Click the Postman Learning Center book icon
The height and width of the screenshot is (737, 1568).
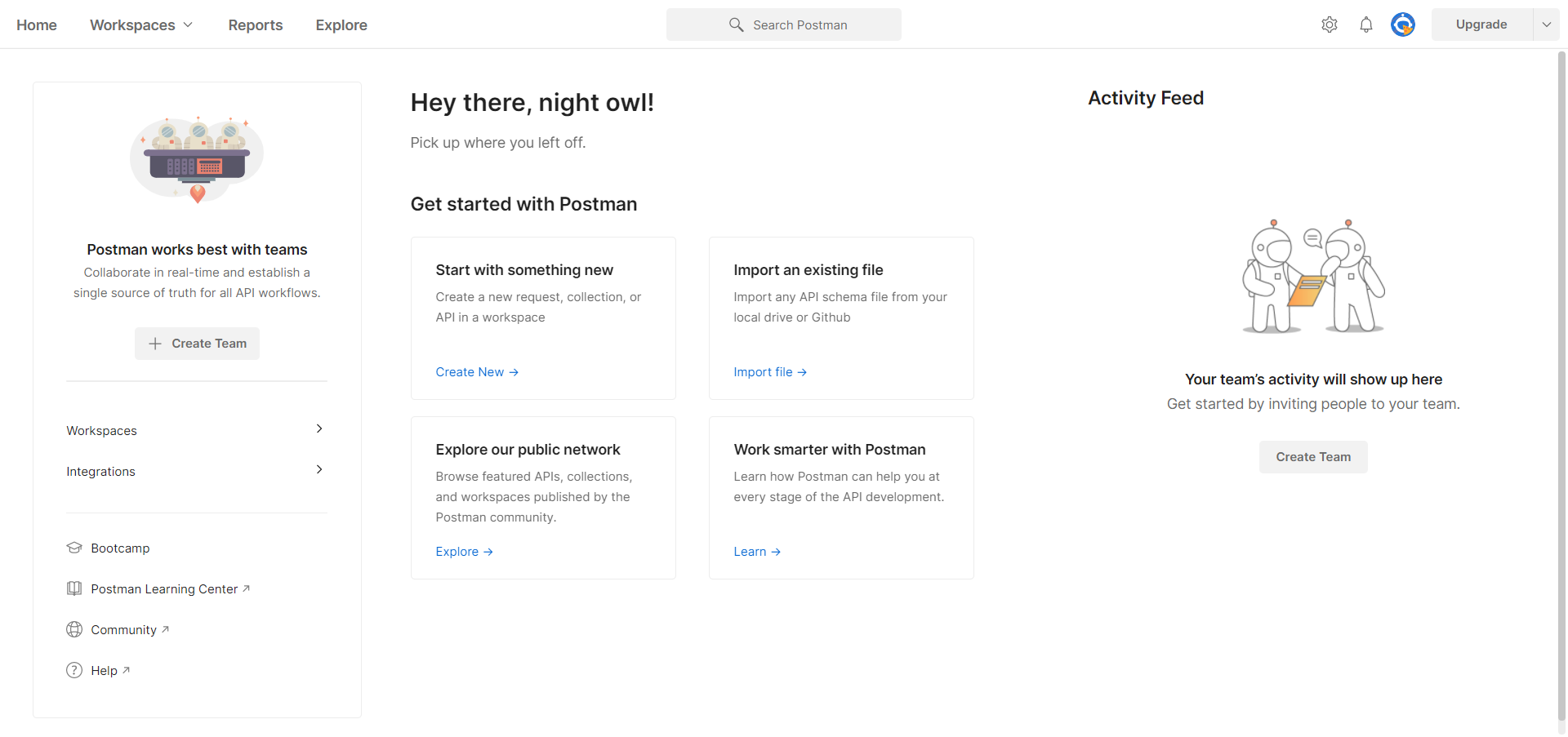(74, 588)
